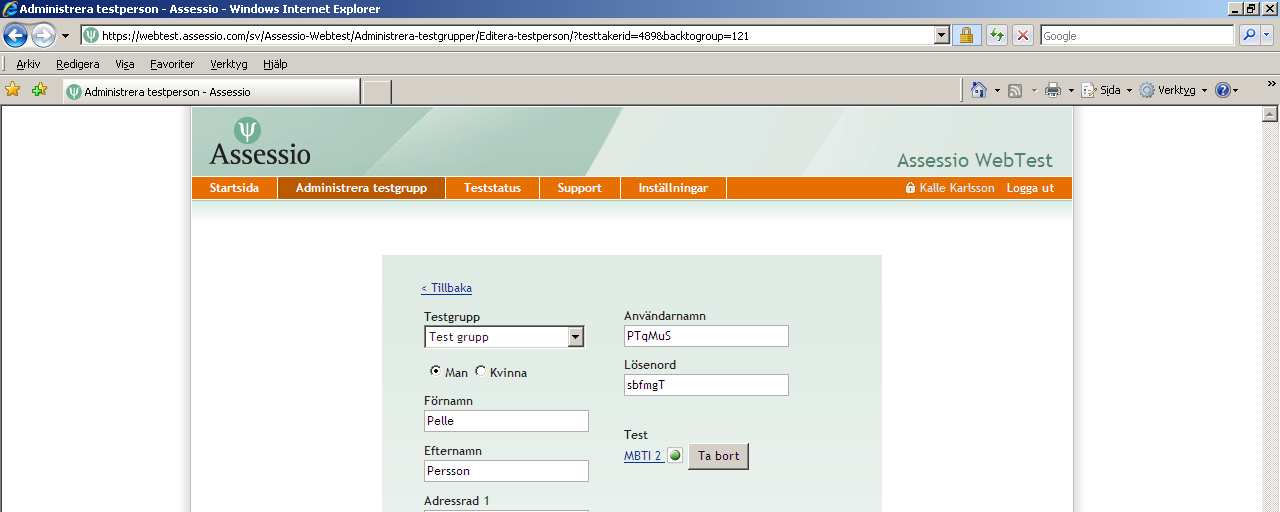
Task: Click the vertical scrollbar up arrow
Action: click(x=1270, y=114)
